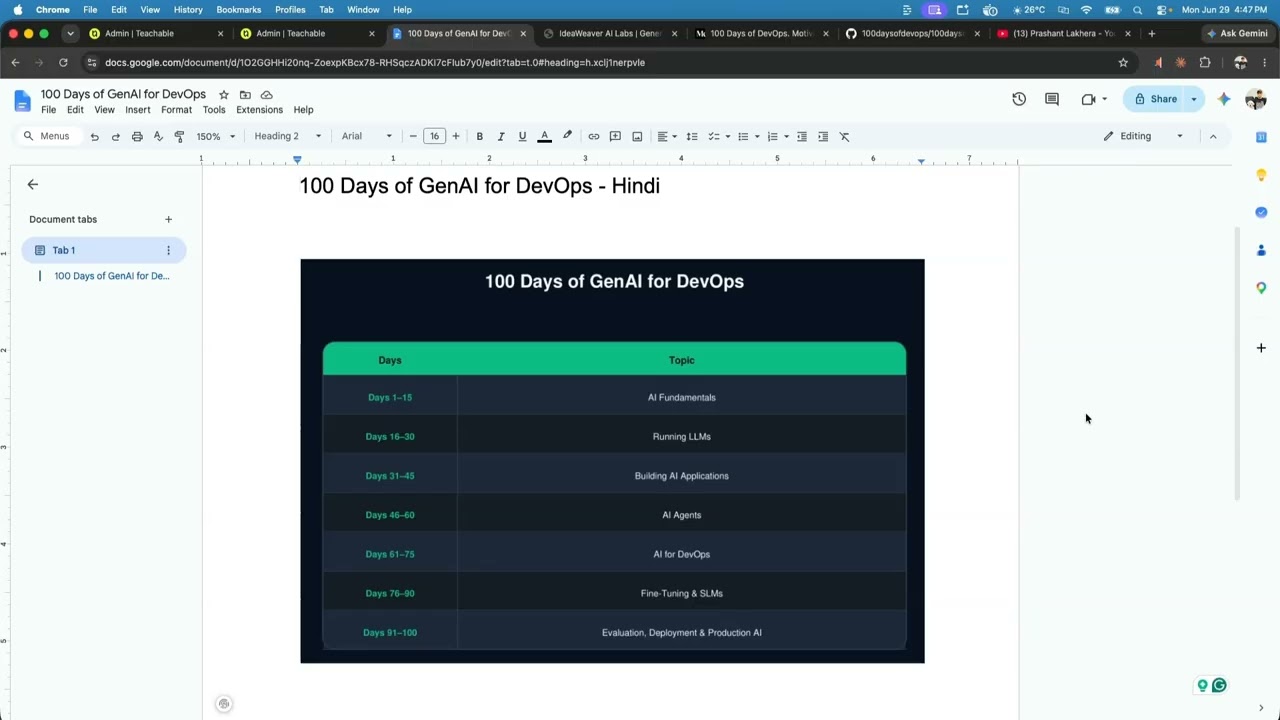This screenshot has height=720, width=1280.
Task: Jump to '100 Days of GenAI for De...' outline heading
Action: coord(112,276)
